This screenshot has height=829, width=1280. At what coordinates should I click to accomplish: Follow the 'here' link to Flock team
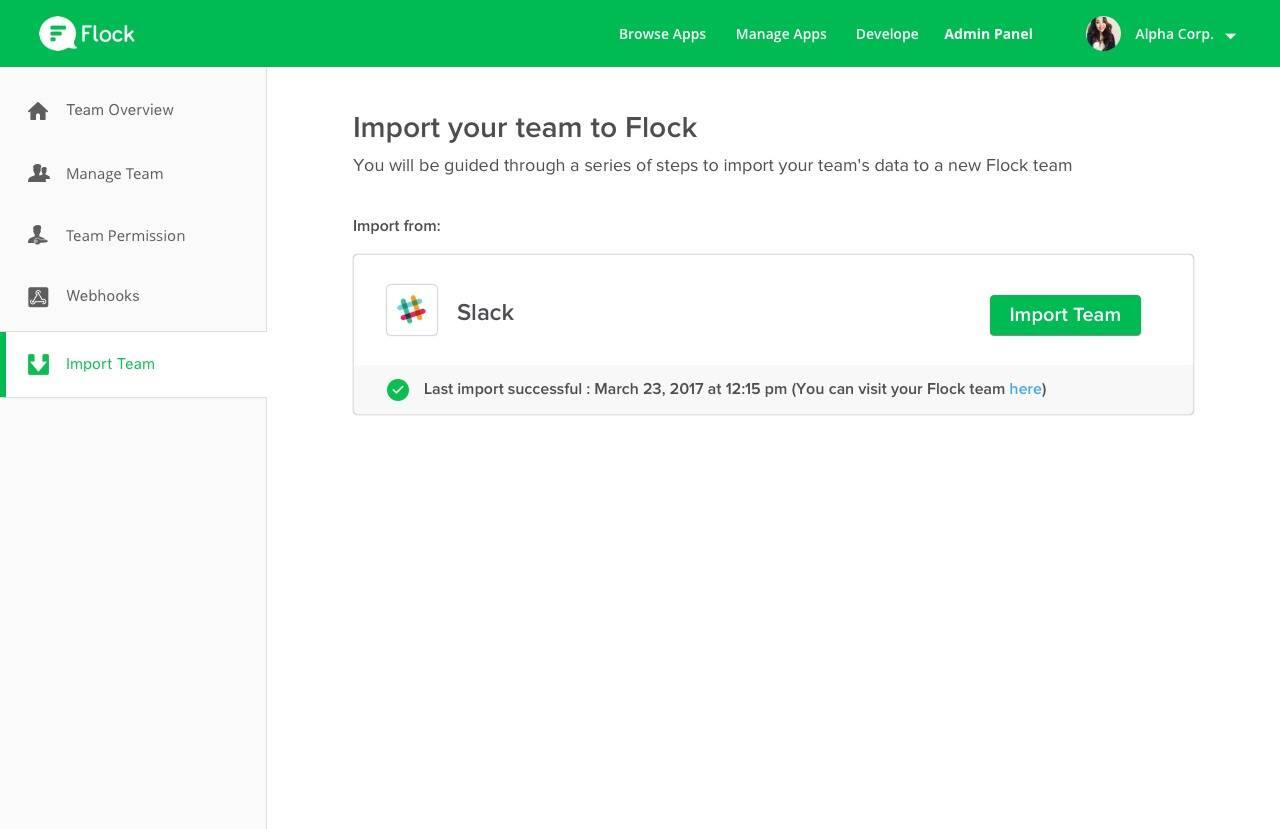(x=1025, y=389)
